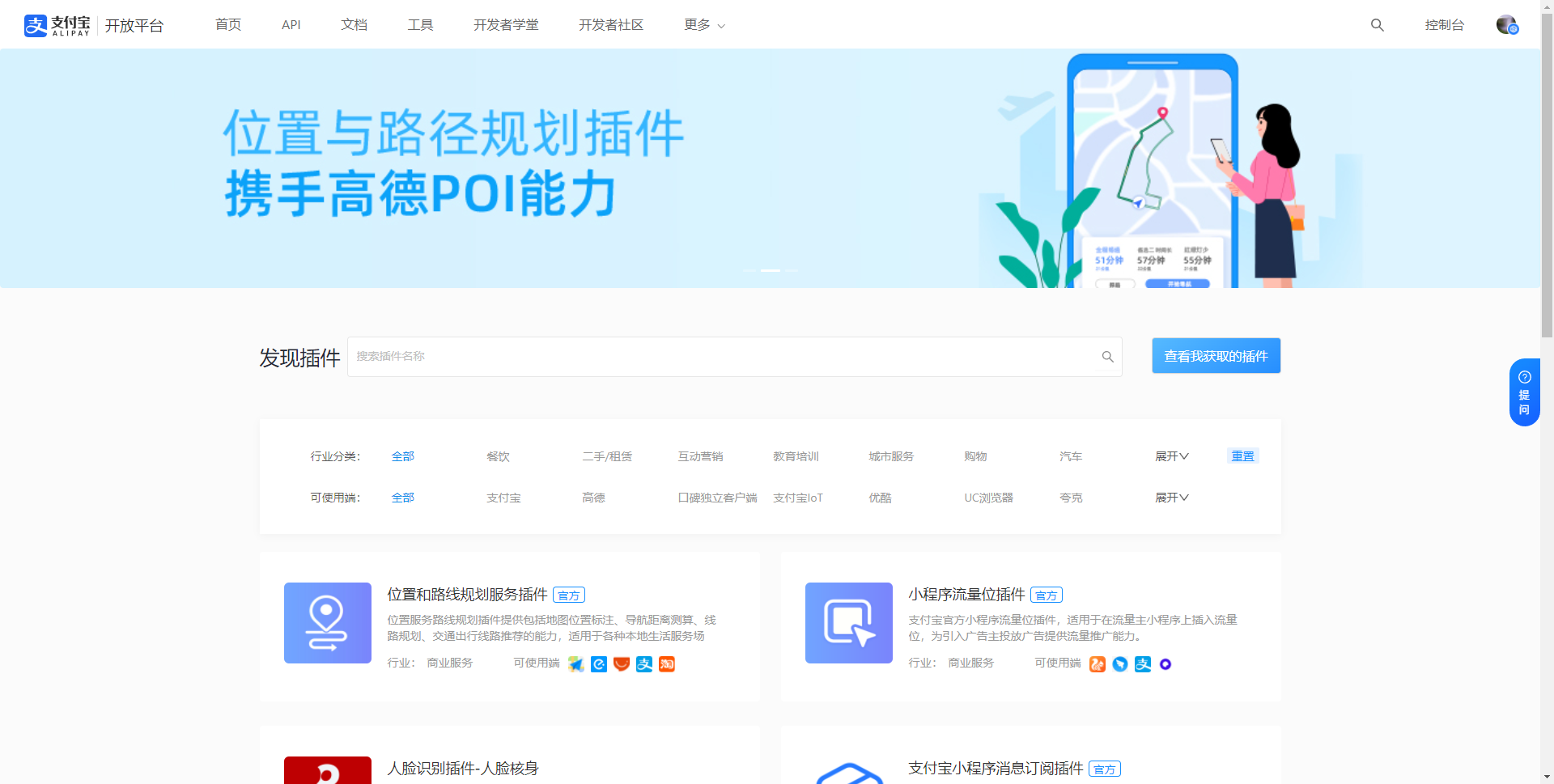Viewport: 1554px width, 784px height.
Task: Click the active middle carousel indicator on the banner
Action: coord(771,270)
